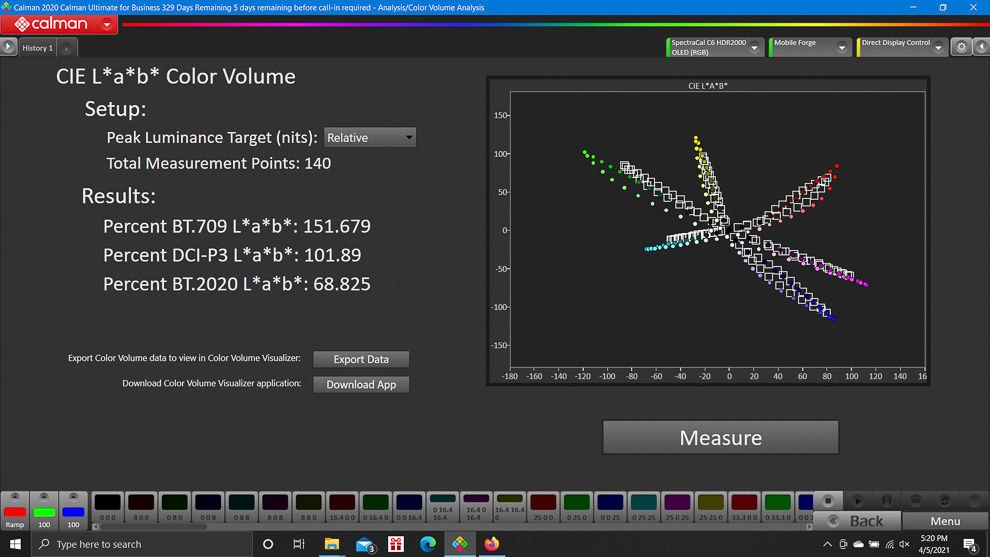Click the Export Data button
990x557 pixels.
coord(361,359)
